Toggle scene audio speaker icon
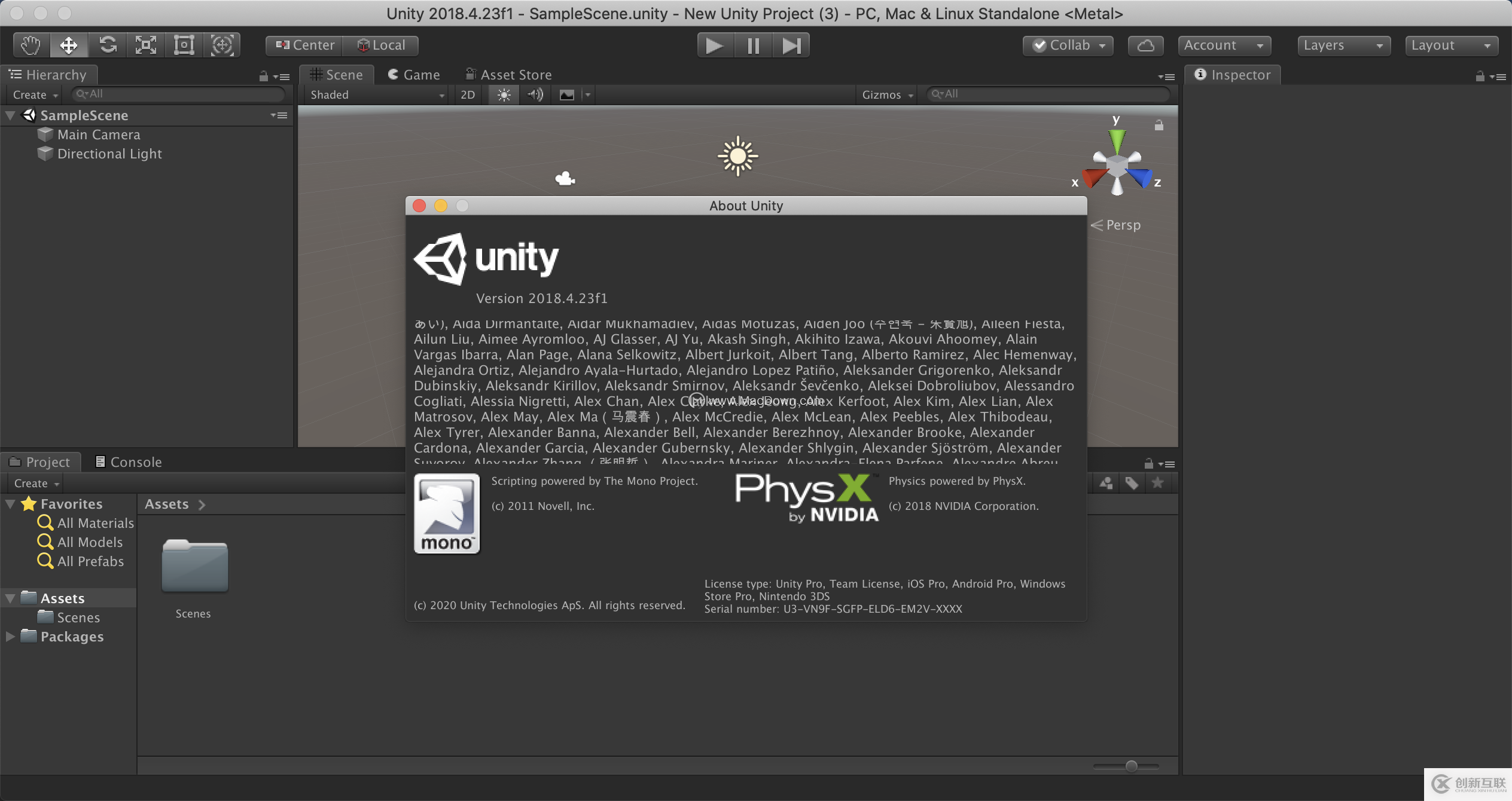Viewport: 1512px width, 801px height. (535, 94)
